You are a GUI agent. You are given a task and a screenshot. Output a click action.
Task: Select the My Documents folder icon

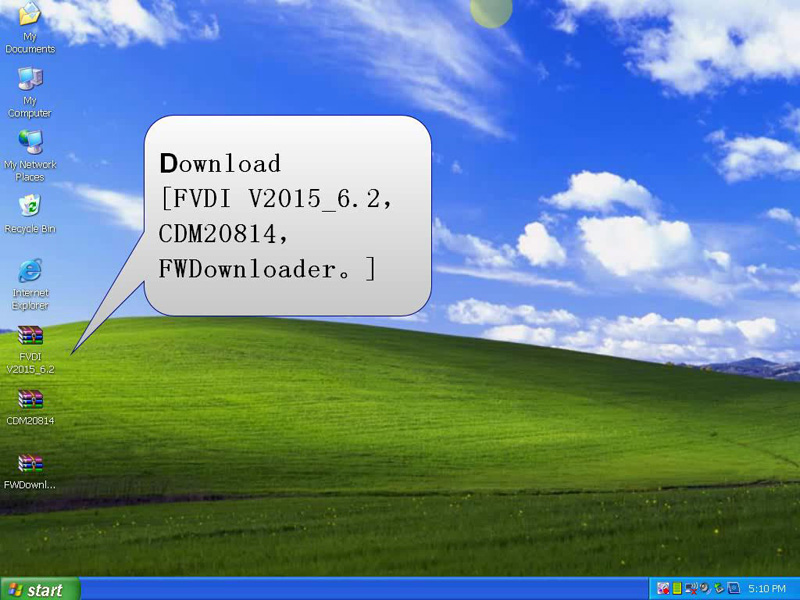pos(30,16)
